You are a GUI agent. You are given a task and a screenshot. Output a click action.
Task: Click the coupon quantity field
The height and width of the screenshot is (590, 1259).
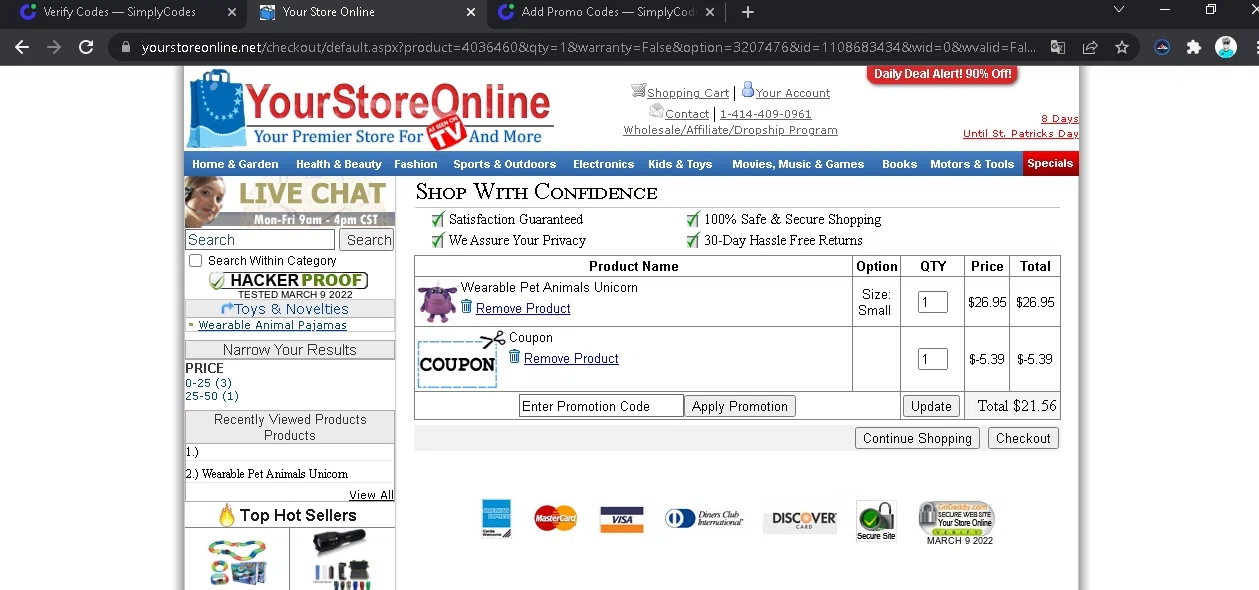933,359
